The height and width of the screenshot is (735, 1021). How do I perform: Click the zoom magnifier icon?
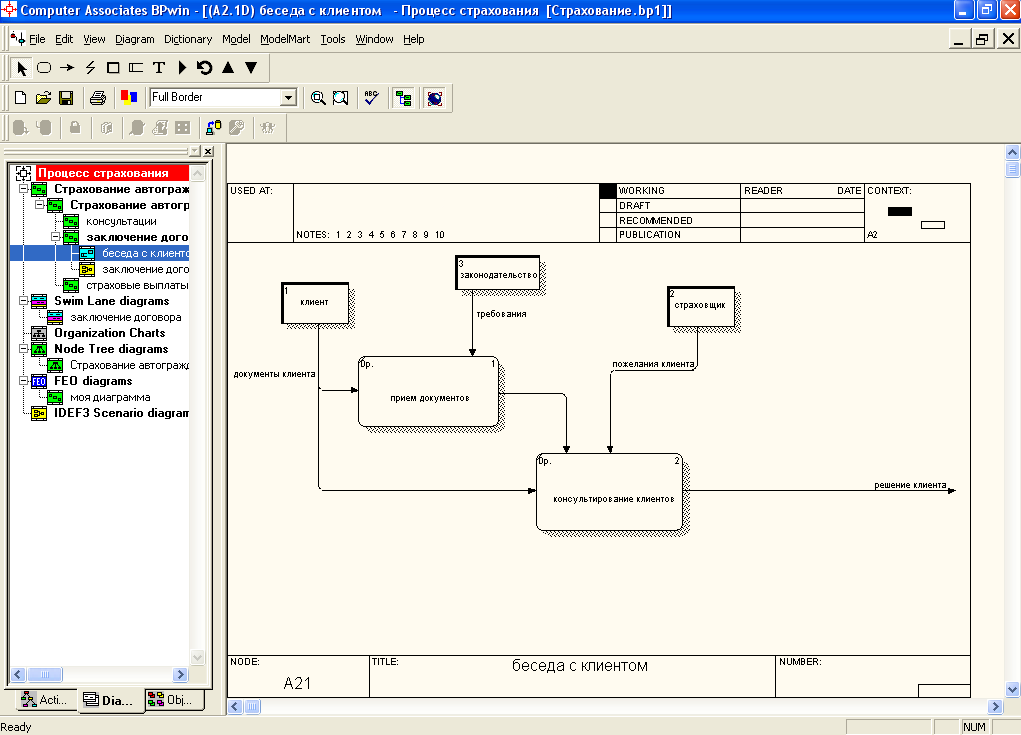pos(318,98)
